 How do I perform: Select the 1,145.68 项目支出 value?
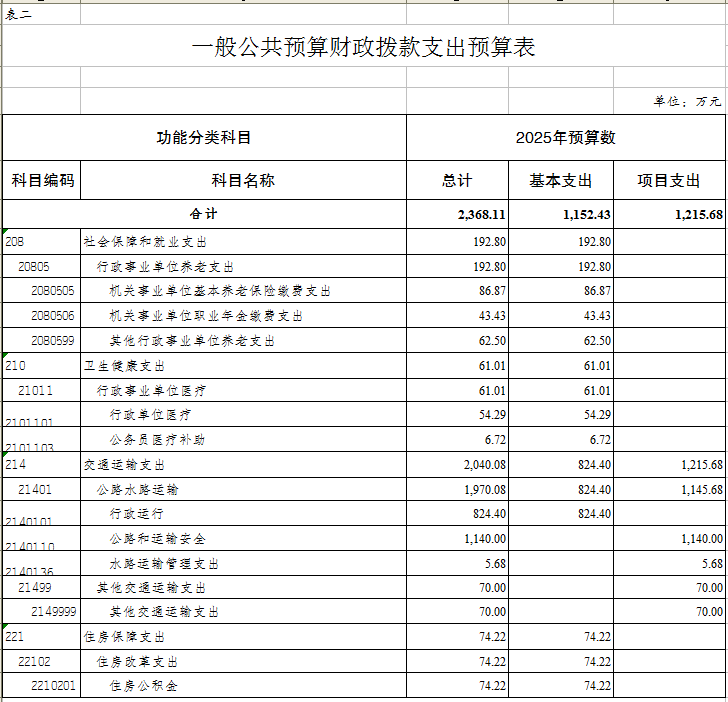pos(669,489)
